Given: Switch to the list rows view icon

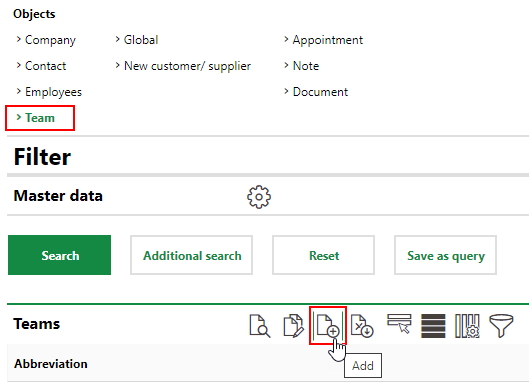Looking at the screenshot, I should pos(433,326).
